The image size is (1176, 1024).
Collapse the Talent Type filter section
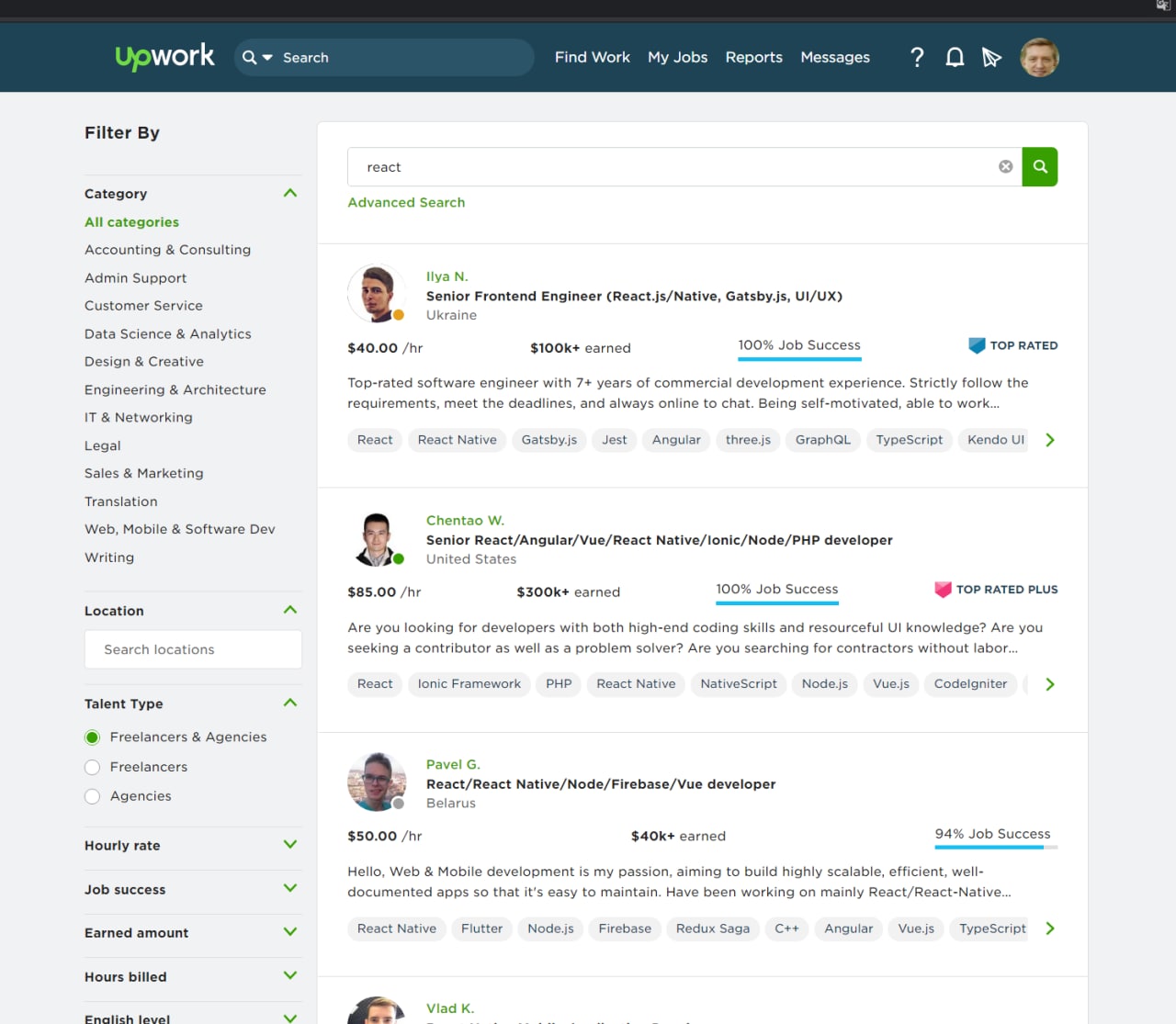click(290, 703)
